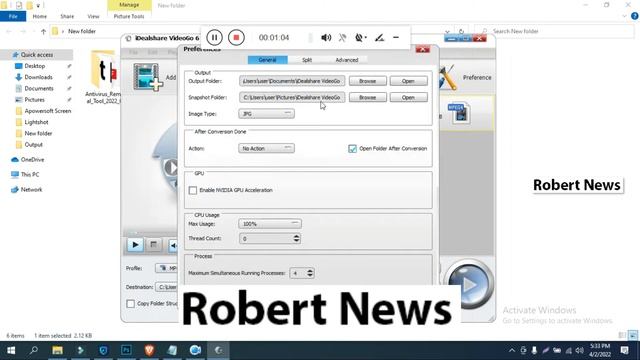Open the Max Usage 100% dropdown
The width and height of the screenshot is (640, 360).
tap(270, 224)
